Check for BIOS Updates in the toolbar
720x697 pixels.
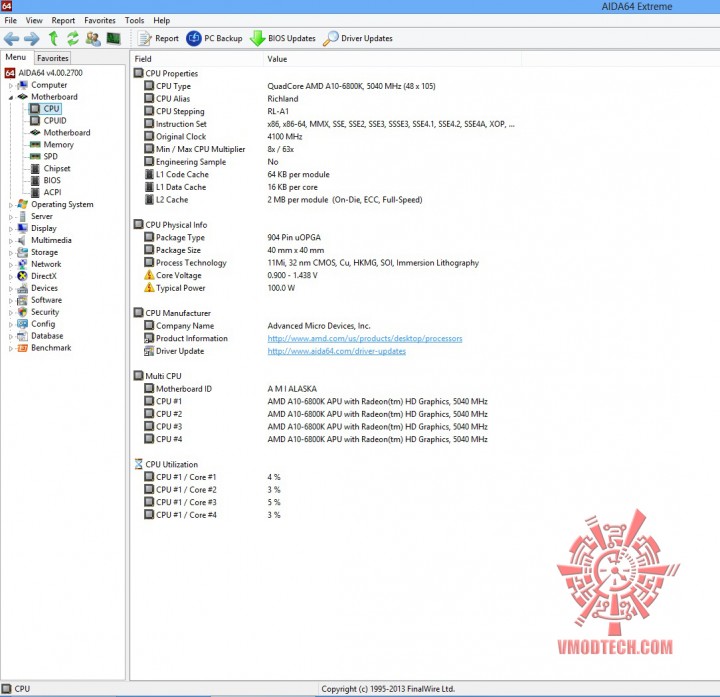click(x=283, y=39)
